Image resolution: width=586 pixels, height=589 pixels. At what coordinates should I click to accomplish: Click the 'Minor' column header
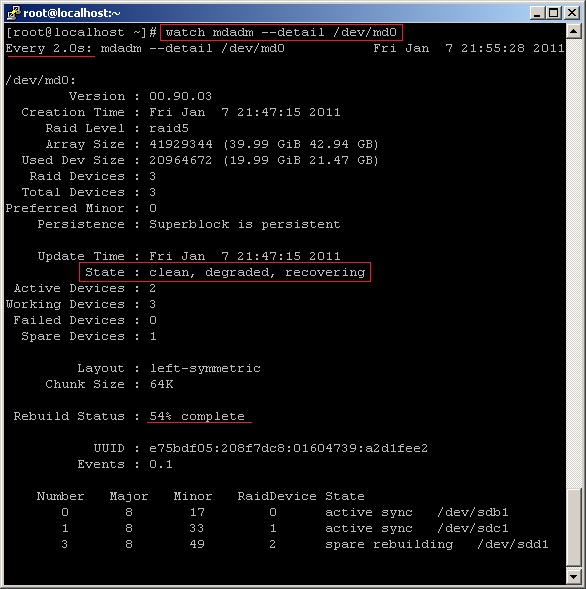[x=193, y=496]
